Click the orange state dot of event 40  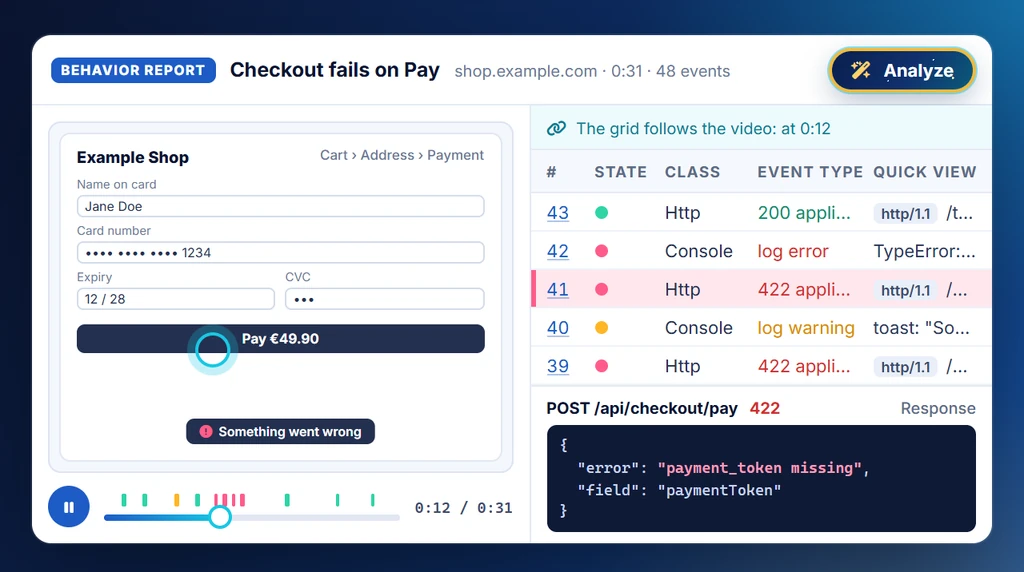(x=601, y=328)
